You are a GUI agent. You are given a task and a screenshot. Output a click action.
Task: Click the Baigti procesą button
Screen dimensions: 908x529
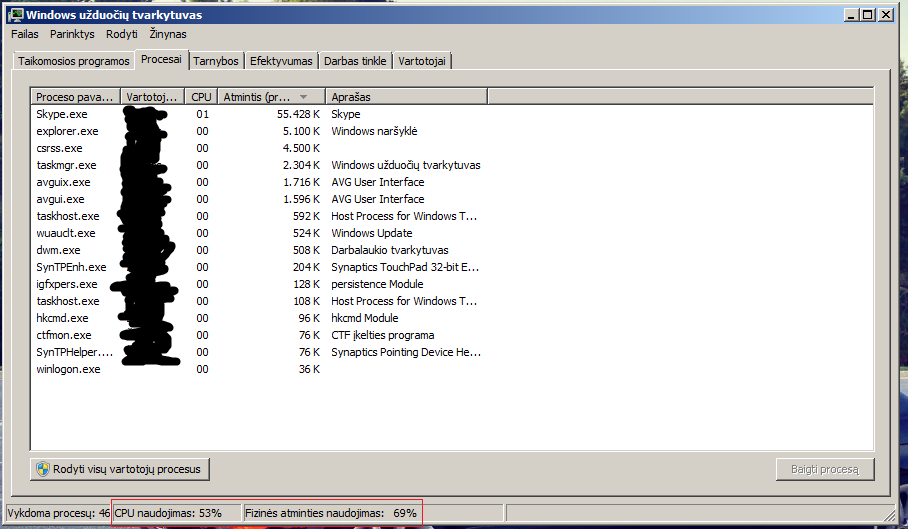pyautogui.click(x=825, y=469)
